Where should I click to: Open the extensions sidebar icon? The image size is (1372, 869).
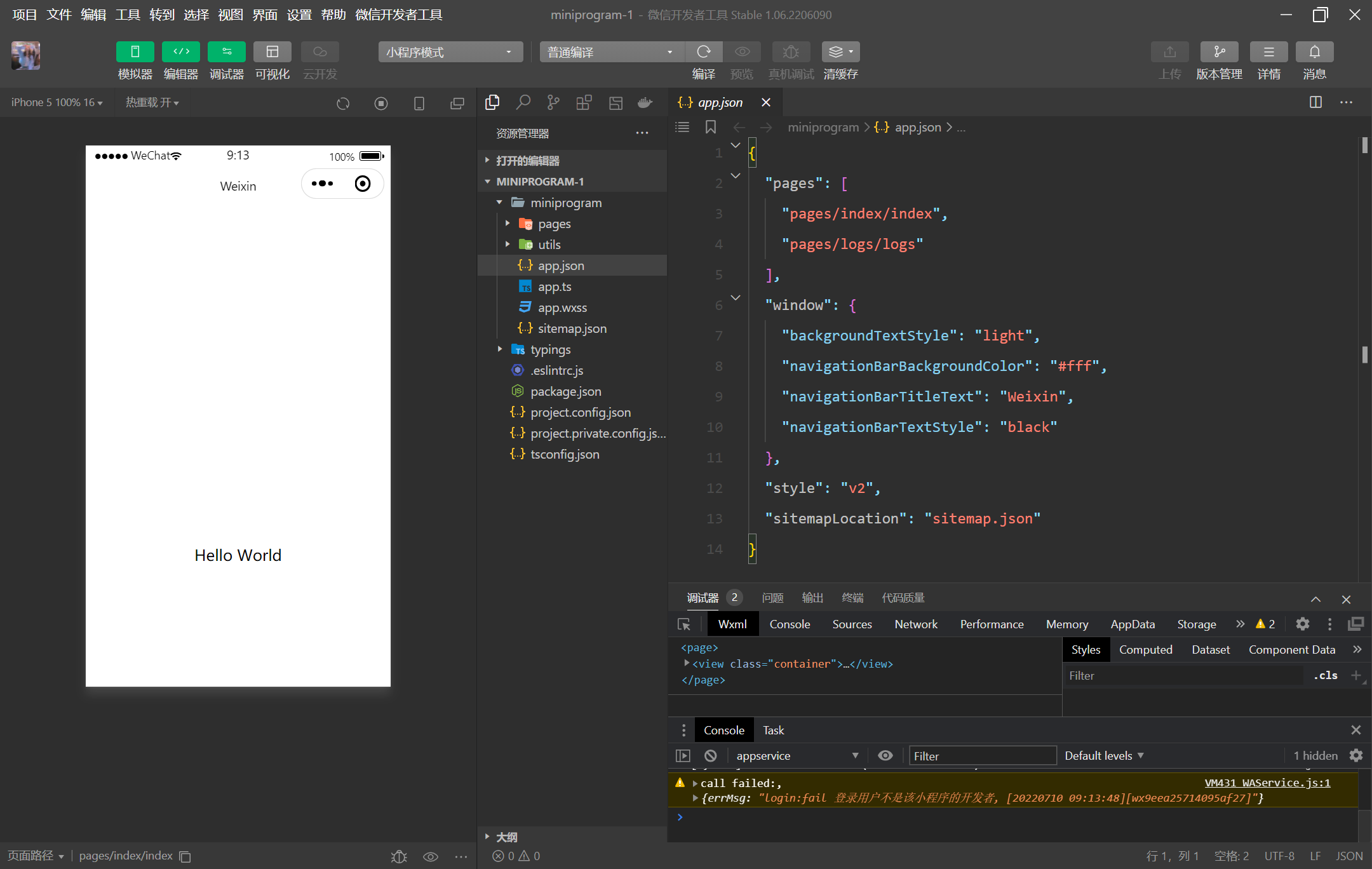[584, 102]
